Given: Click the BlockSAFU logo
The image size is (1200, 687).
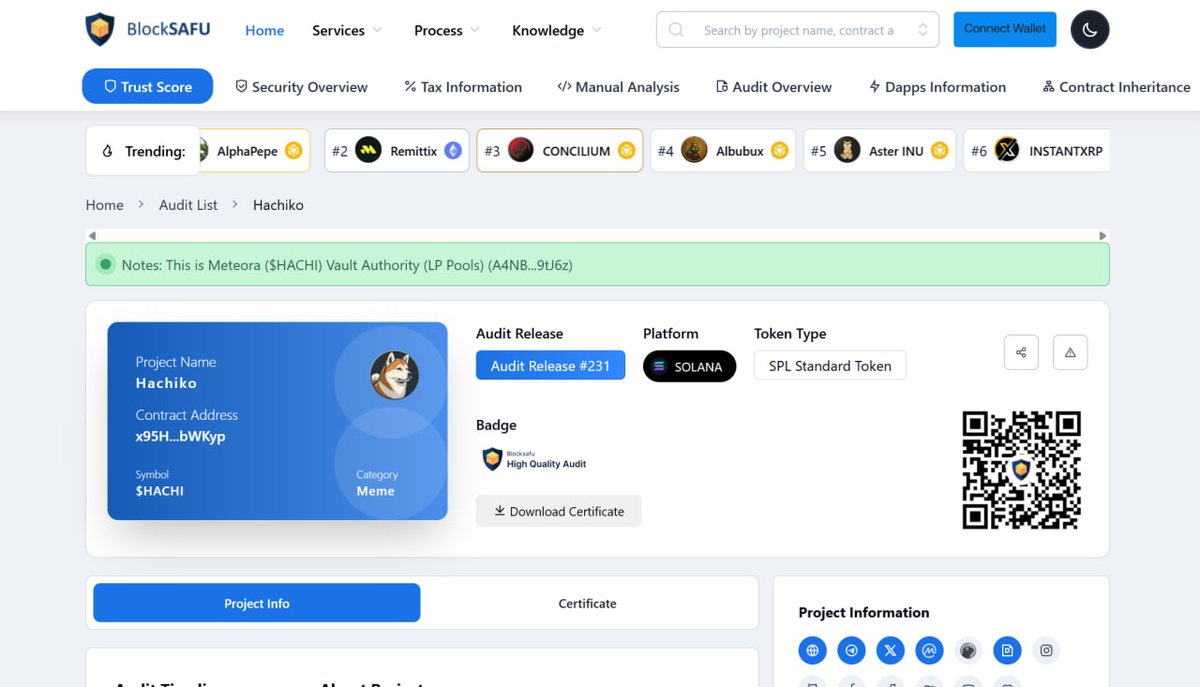Looking at the screenshot, I should pos(147,29).
